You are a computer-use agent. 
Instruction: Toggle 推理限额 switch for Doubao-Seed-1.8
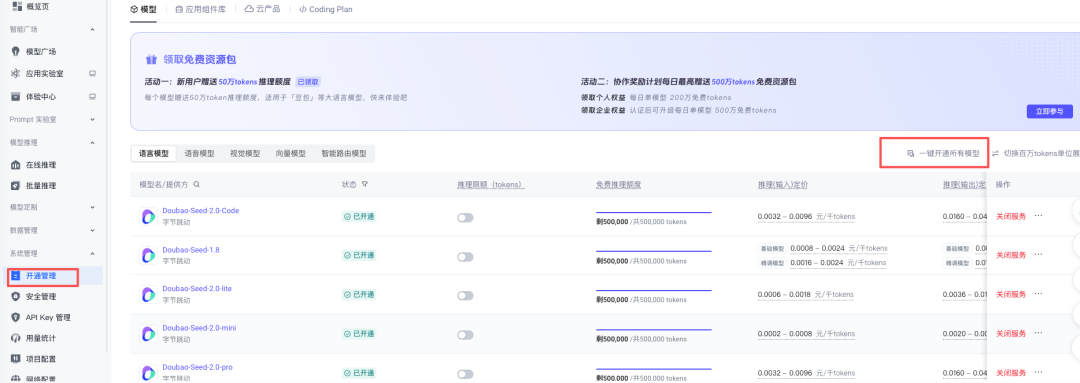pos(465,257)
